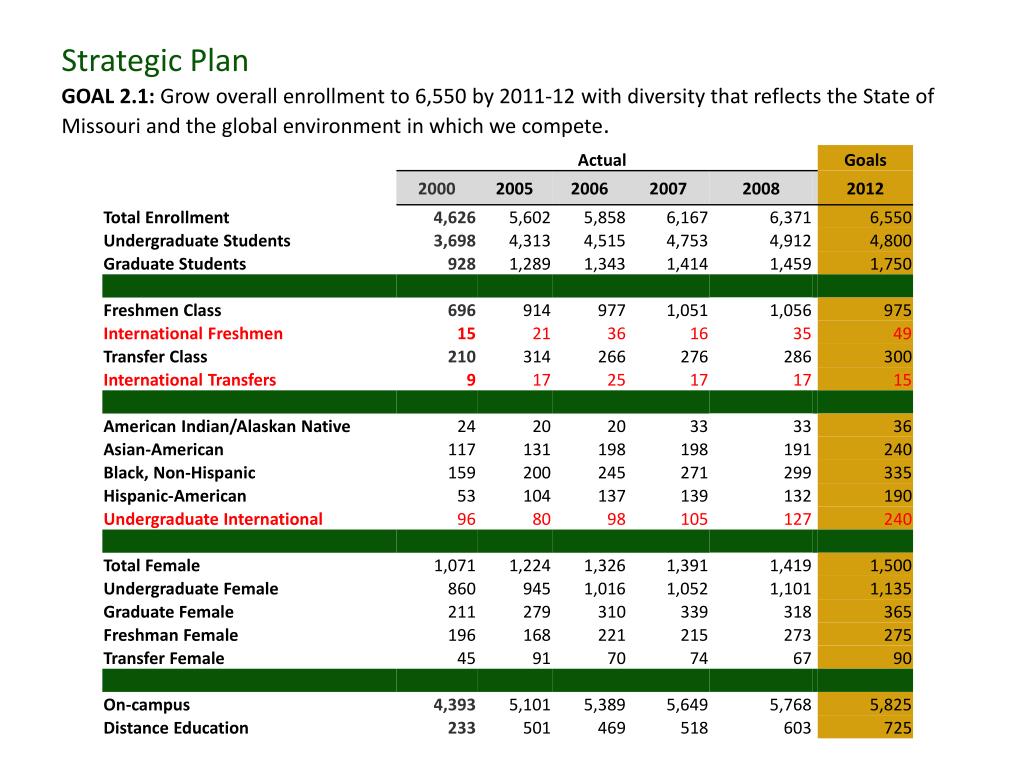Image resolution: width=1024 pixels, height=768 pixels.
Task: Select Undergraduate Female goal value 1,135
Action: 891,589
